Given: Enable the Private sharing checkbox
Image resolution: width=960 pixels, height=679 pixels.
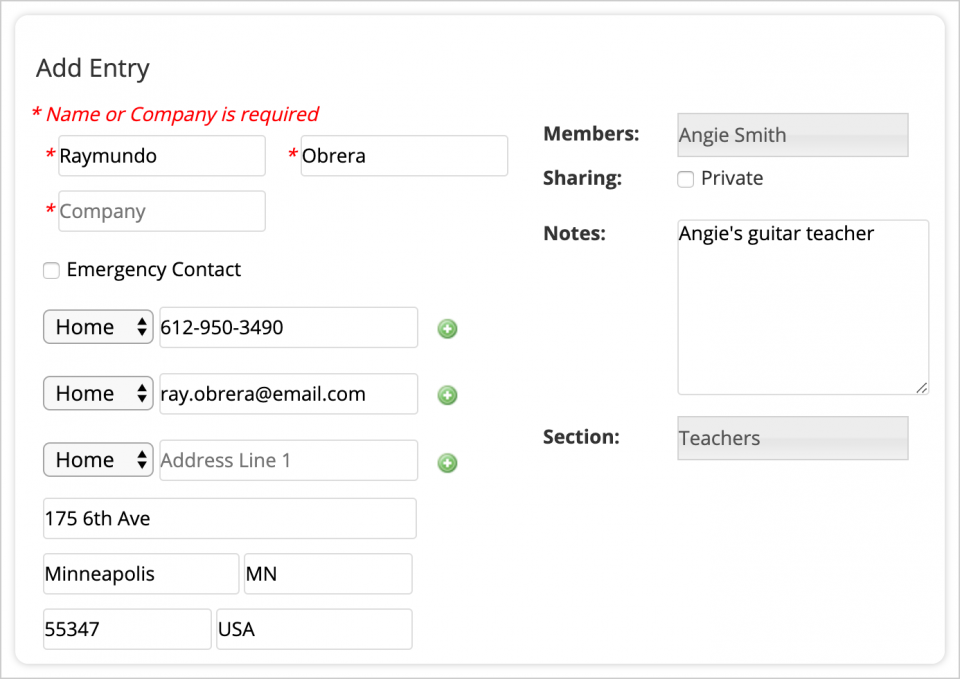Looking at the screenshot, I should pyautogui.click(x=686, y=179).
